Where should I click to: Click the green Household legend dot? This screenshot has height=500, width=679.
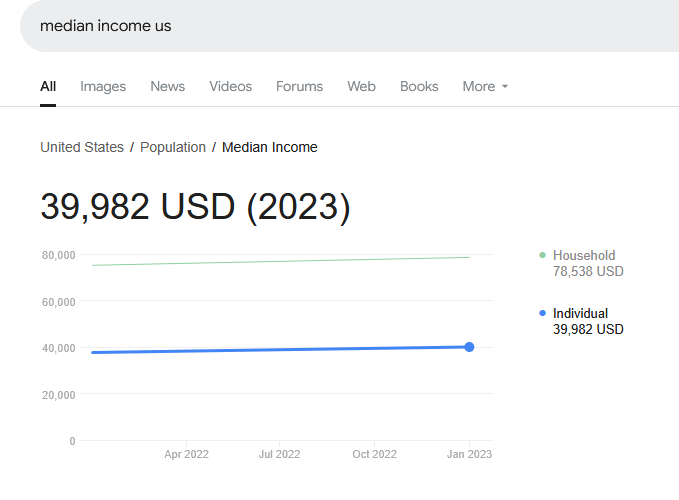(542, 256)
